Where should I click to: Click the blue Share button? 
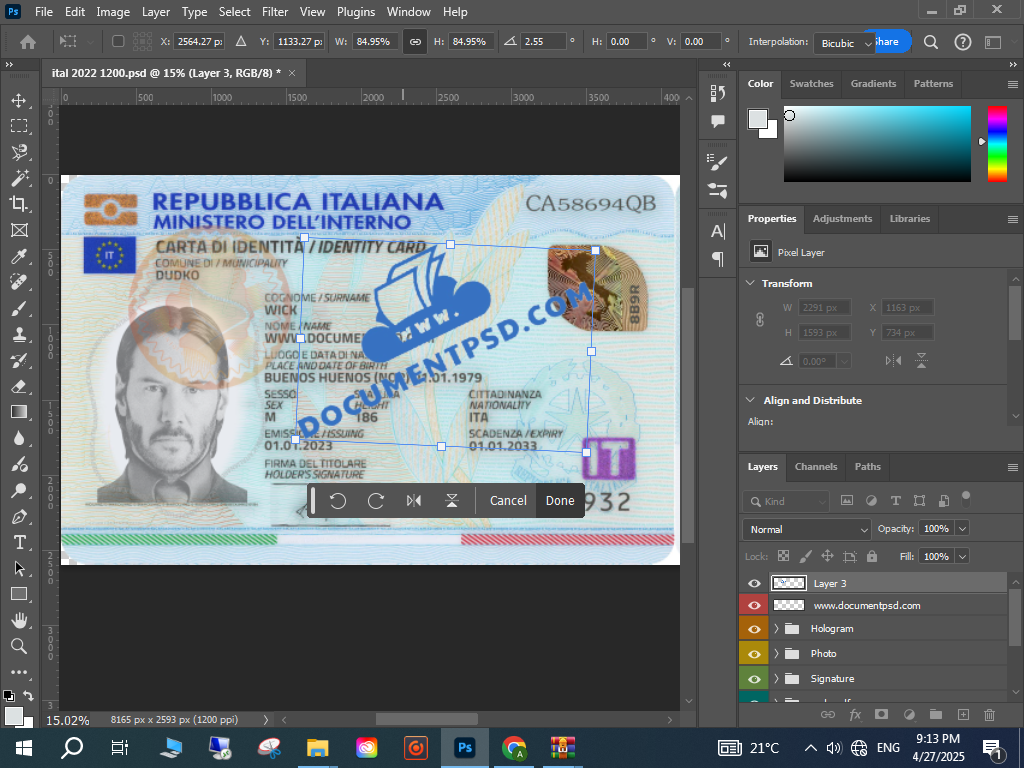pyautogui.click(x=891, y=42)
